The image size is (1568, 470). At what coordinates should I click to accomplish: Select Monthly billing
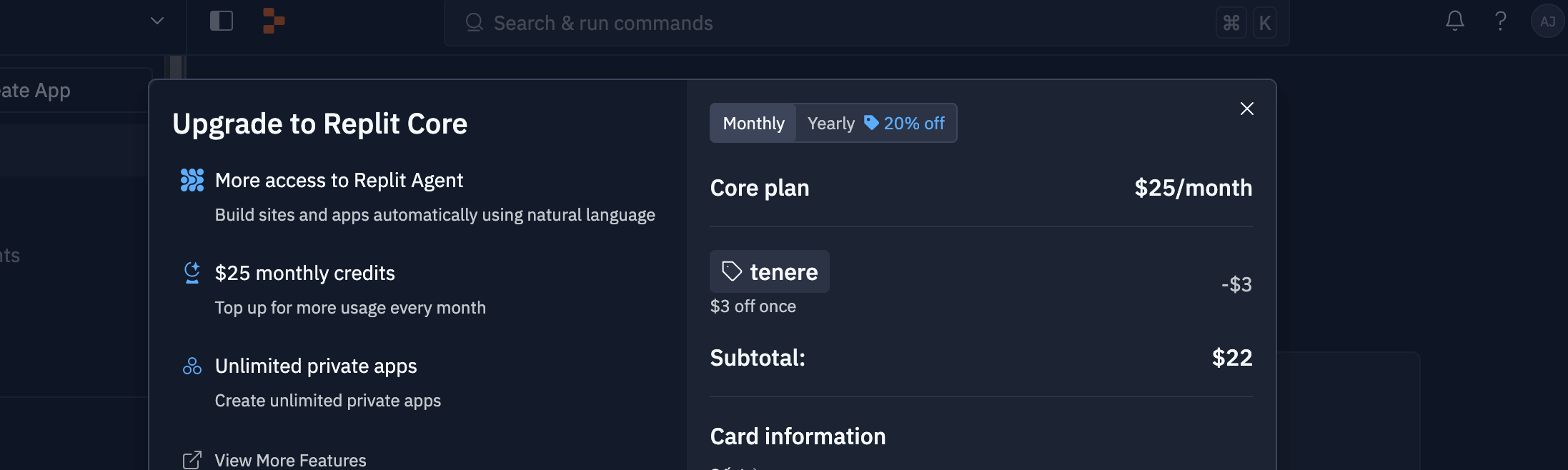753,123
